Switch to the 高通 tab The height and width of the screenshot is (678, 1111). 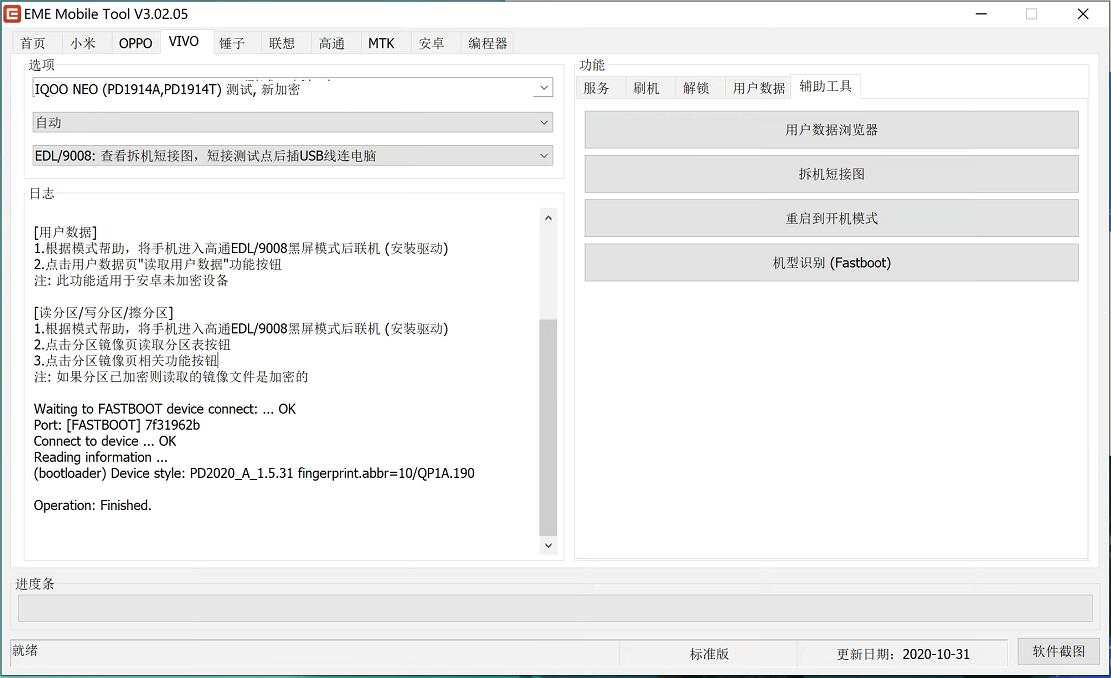332,43
